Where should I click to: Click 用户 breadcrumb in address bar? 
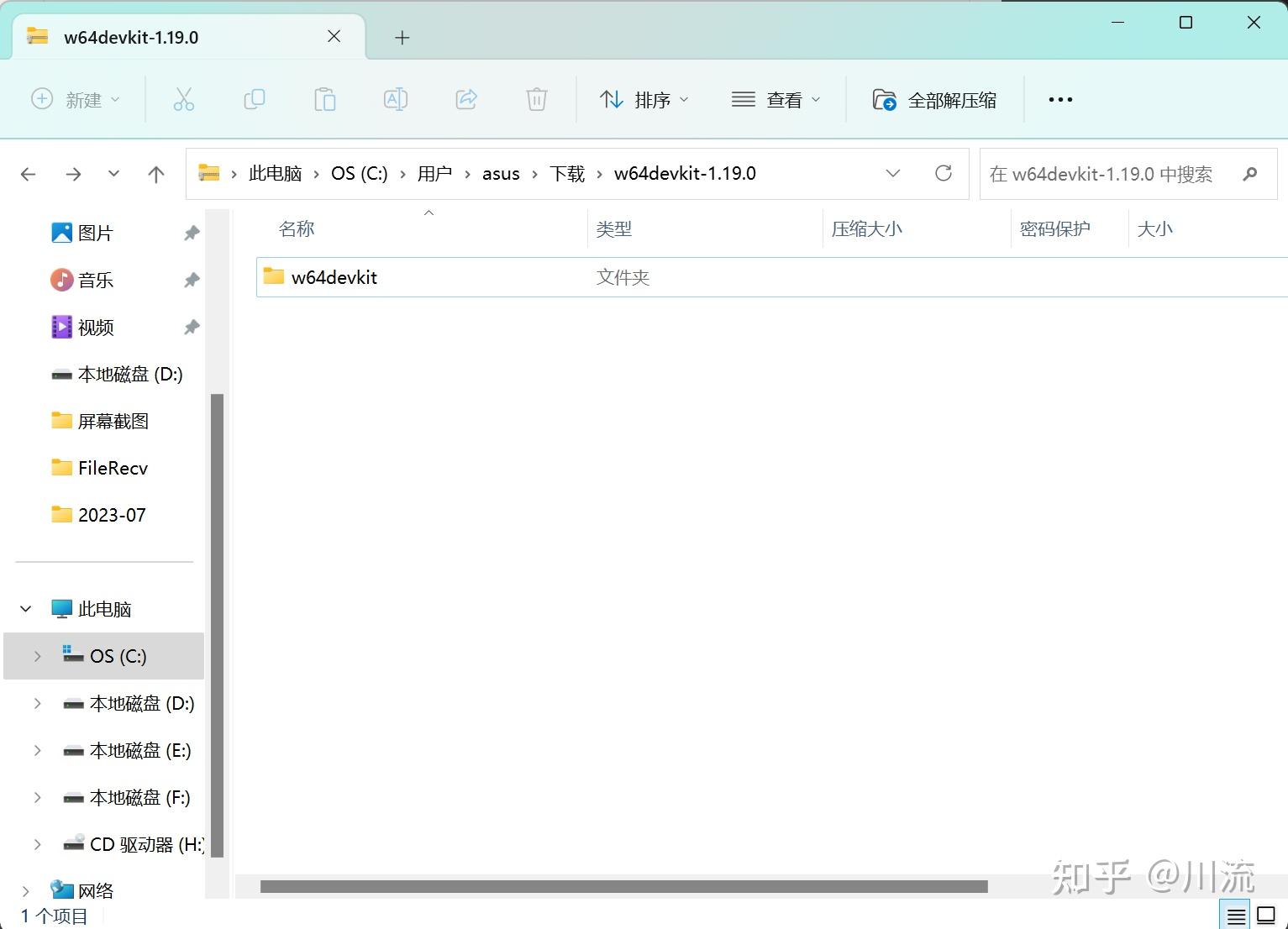point(434,174)
